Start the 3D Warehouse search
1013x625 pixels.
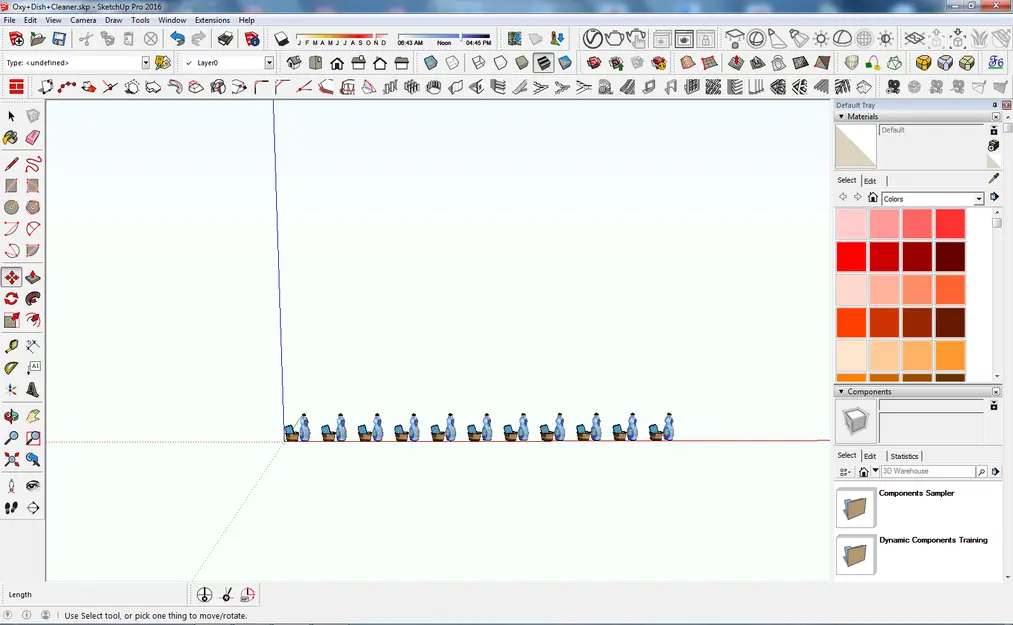(982, 471)
